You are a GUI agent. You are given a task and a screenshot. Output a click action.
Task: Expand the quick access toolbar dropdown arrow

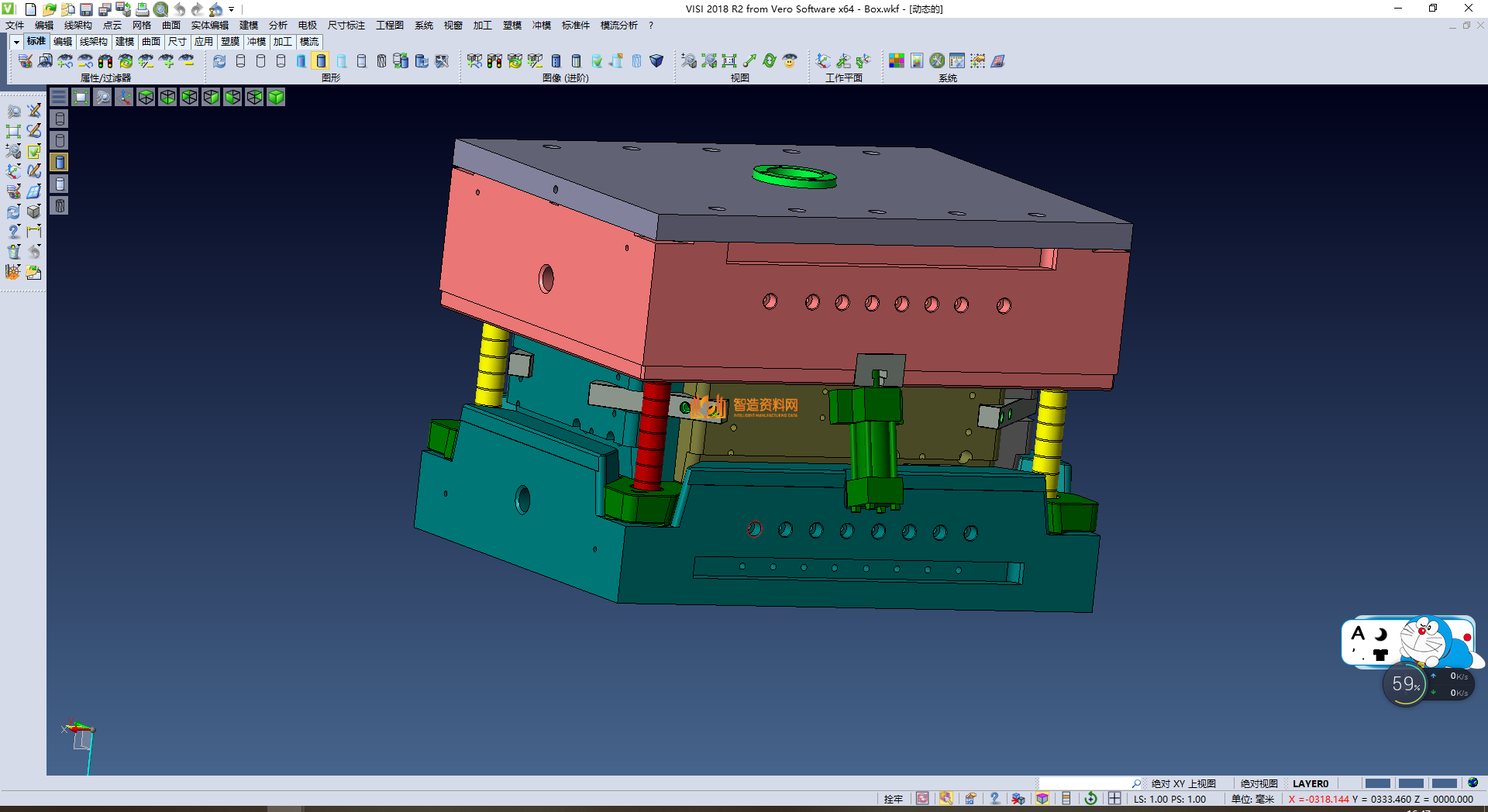[231, 9]
